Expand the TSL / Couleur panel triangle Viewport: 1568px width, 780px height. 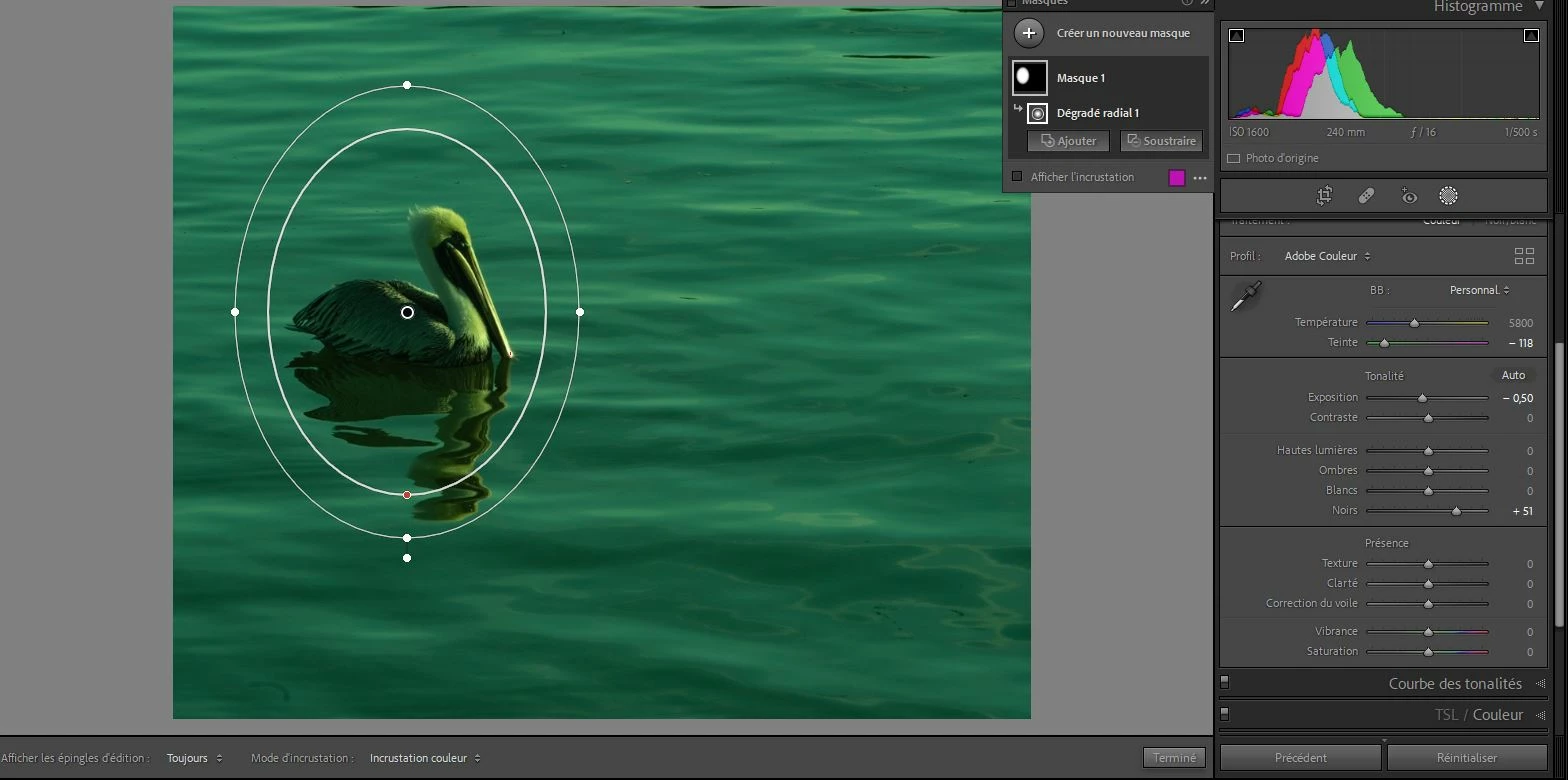1540,715
